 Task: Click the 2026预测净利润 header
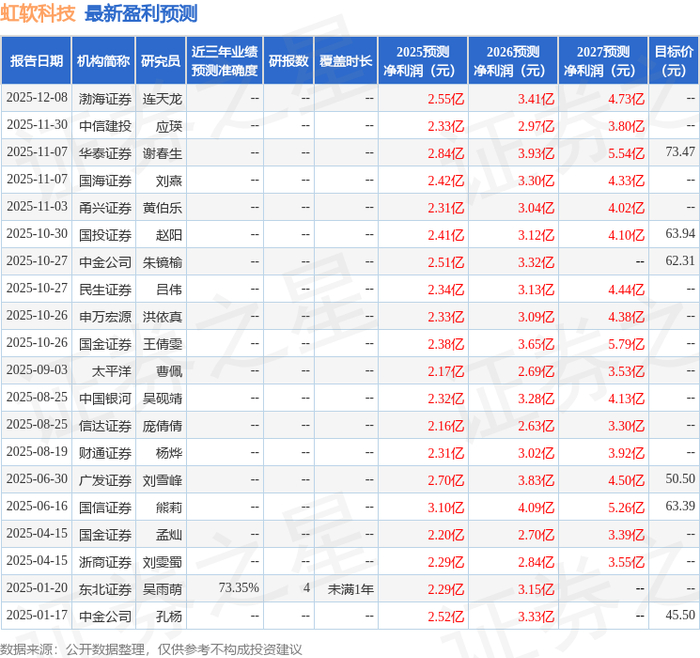click(x=513, y=61)
